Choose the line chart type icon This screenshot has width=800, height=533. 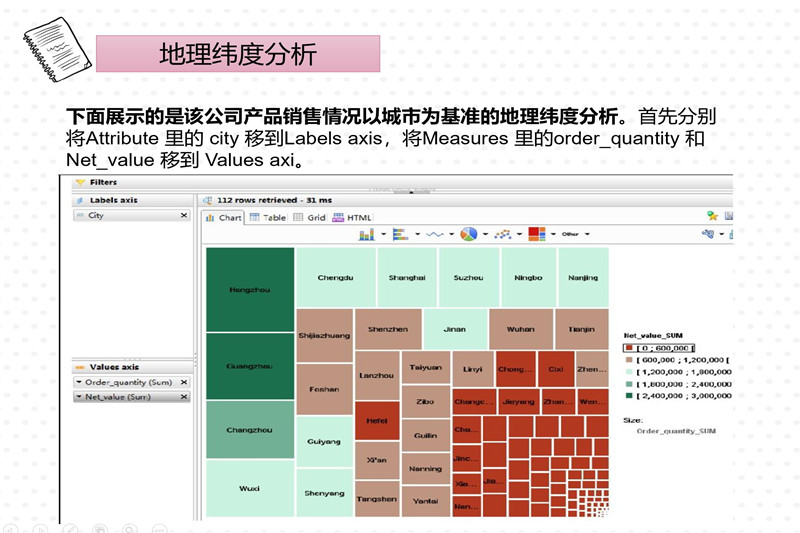(433, 234)
